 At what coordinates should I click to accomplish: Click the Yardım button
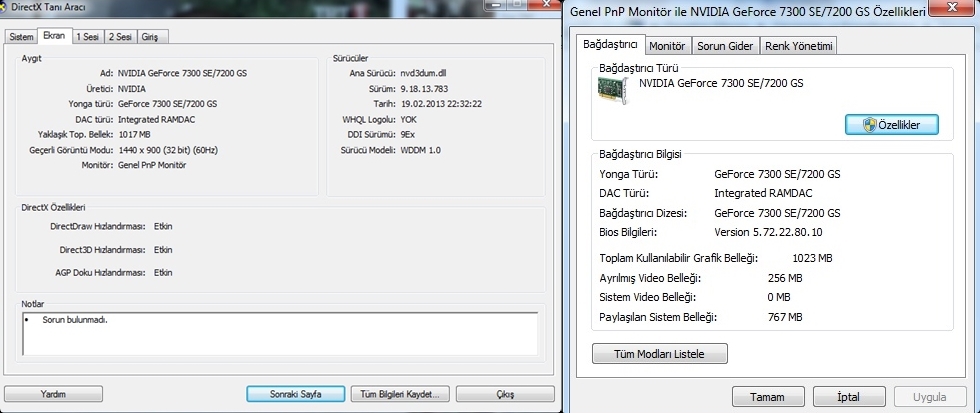point(53,394)
